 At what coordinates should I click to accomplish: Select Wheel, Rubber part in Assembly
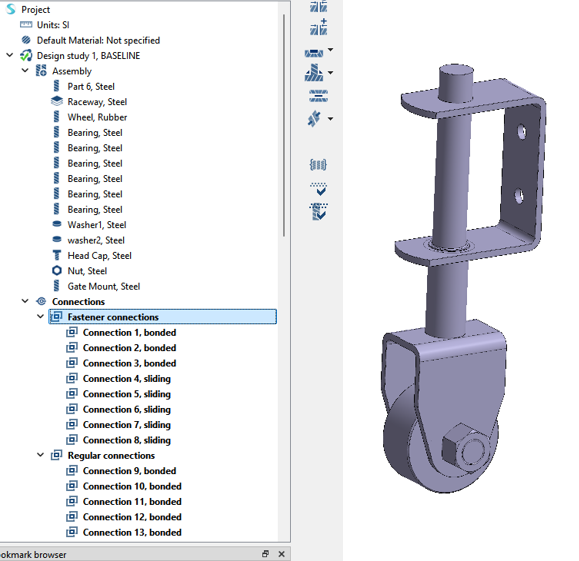[97, 117]
